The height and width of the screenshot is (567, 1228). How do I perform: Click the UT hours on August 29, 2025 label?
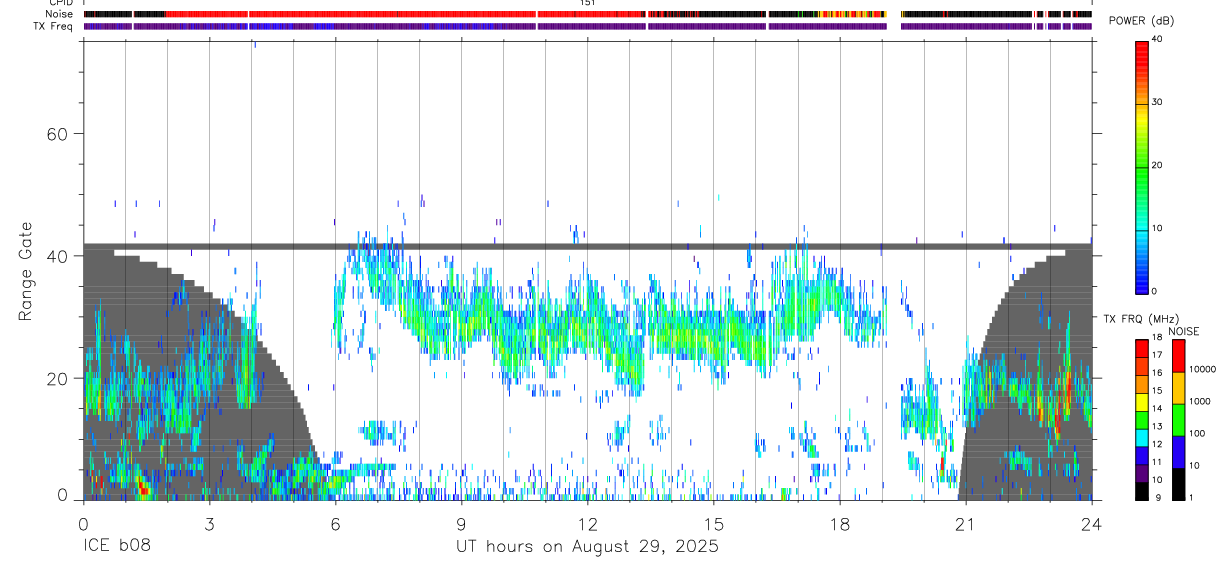coord(587,547)
